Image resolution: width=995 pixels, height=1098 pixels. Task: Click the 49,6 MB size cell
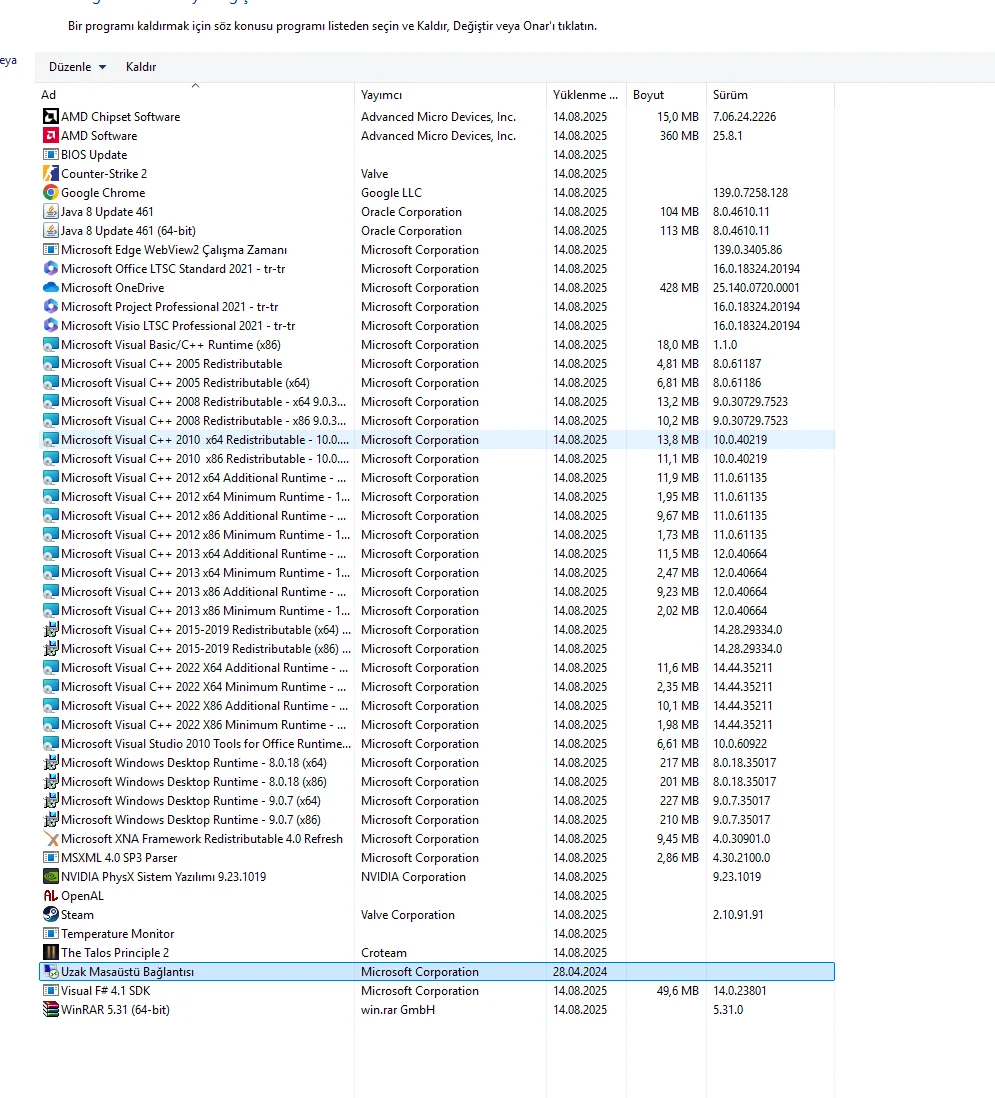click(677, 990)
